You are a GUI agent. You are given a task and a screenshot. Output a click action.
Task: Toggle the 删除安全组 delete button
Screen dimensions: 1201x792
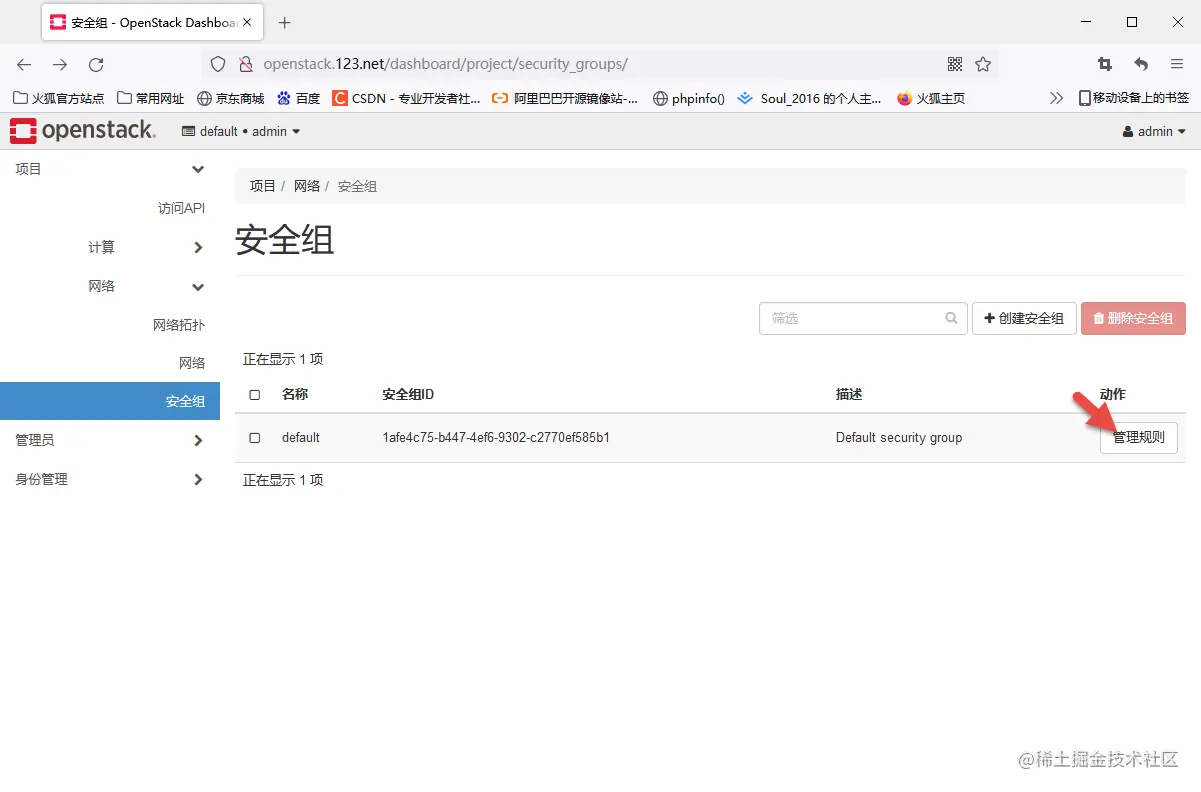(x=1133, y=317)
